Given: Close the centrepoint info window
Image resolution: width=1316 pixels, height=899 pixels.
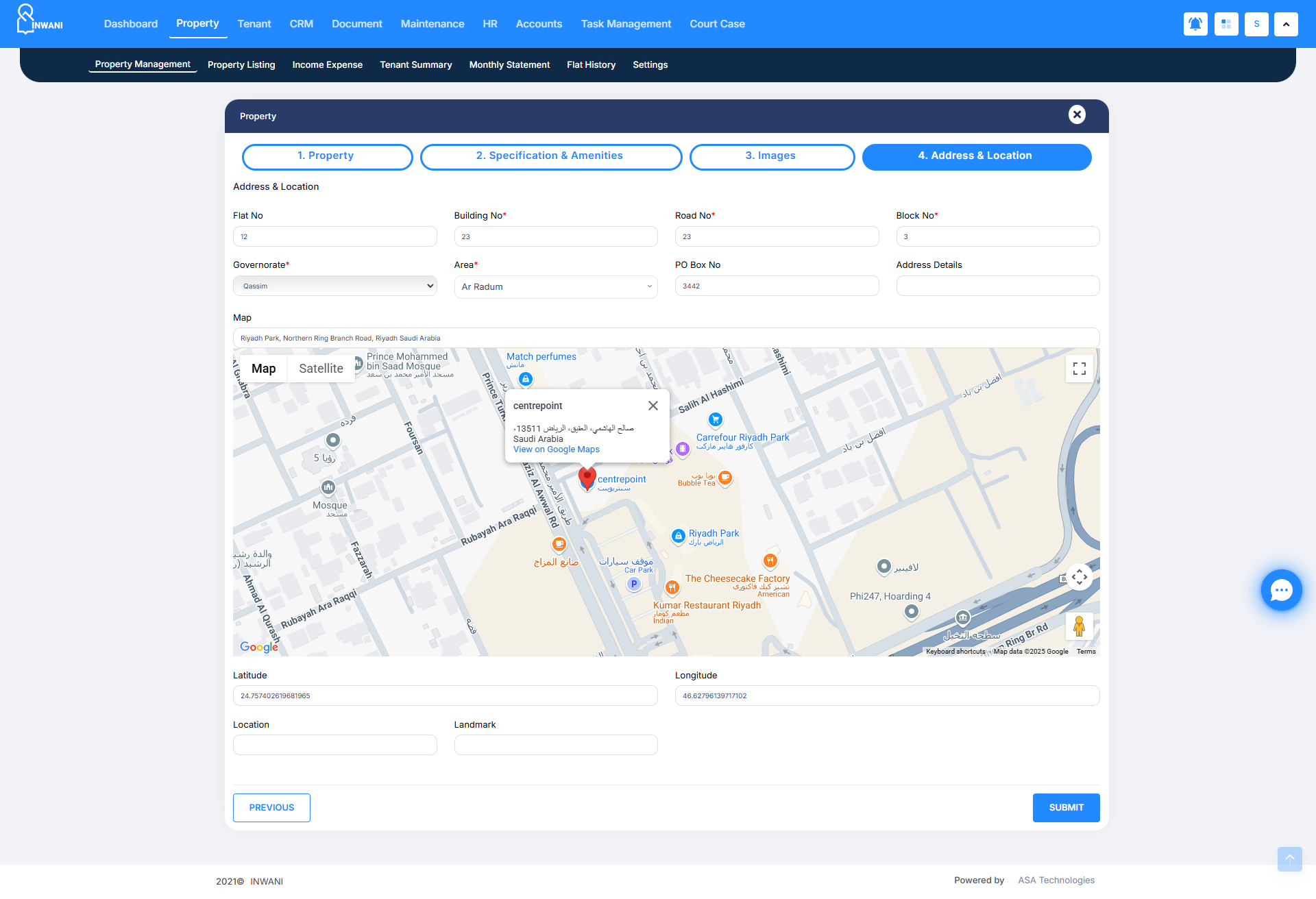Looking at the screenshot, I should 653,406.
